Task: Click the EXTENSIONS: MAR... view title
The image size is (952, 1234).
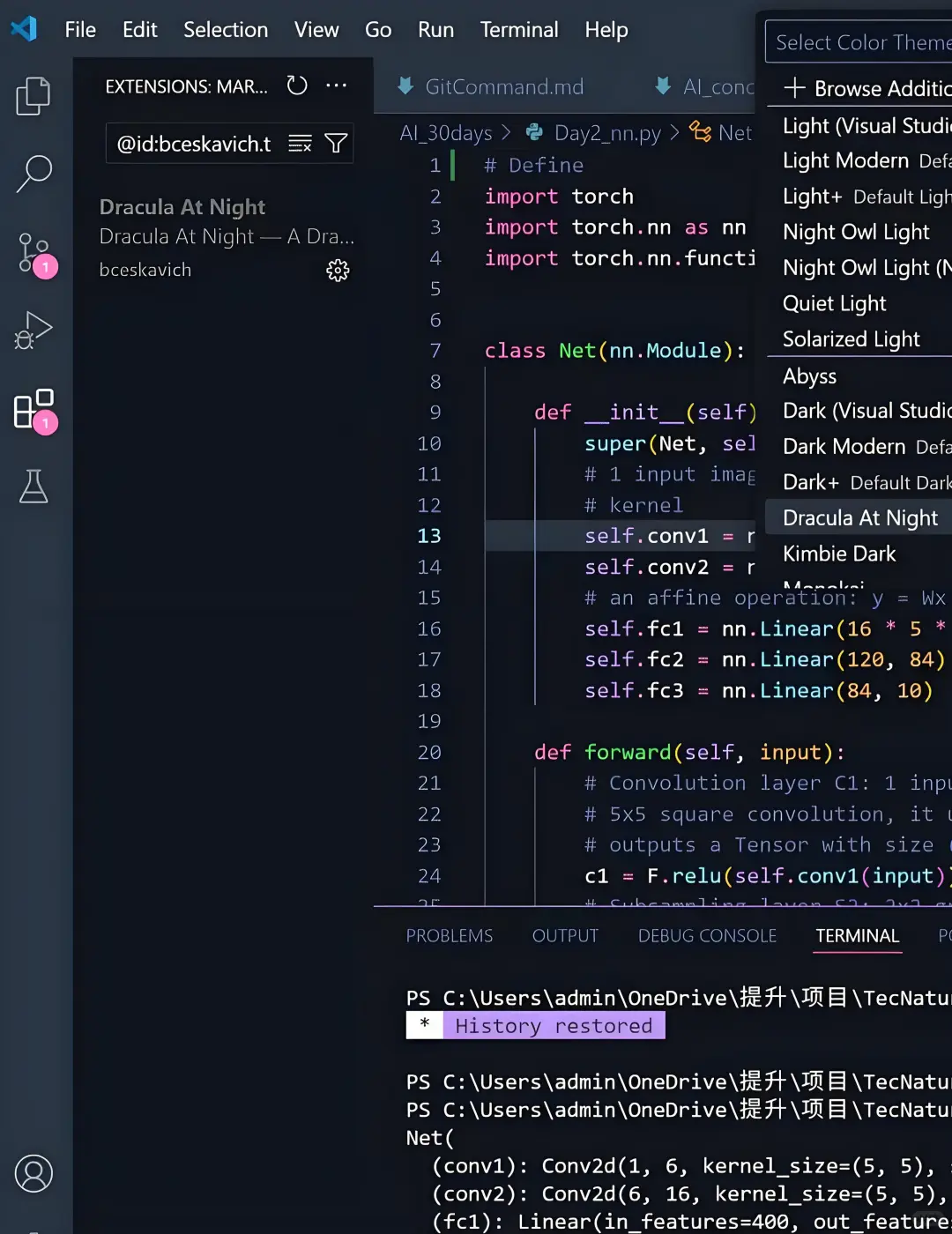Action: 186,86
